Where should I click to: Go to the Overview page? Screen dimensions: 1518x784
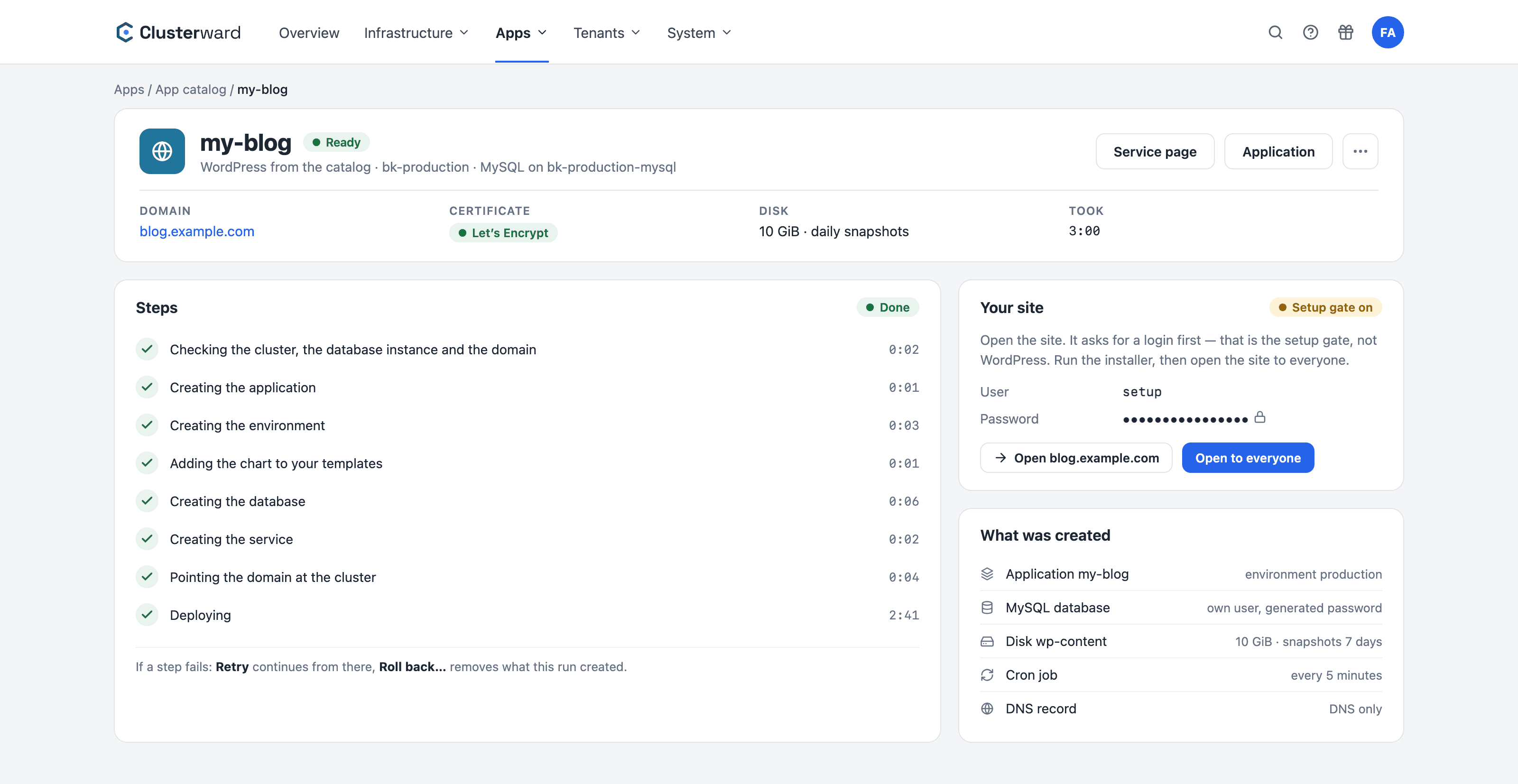click(309, 33)
